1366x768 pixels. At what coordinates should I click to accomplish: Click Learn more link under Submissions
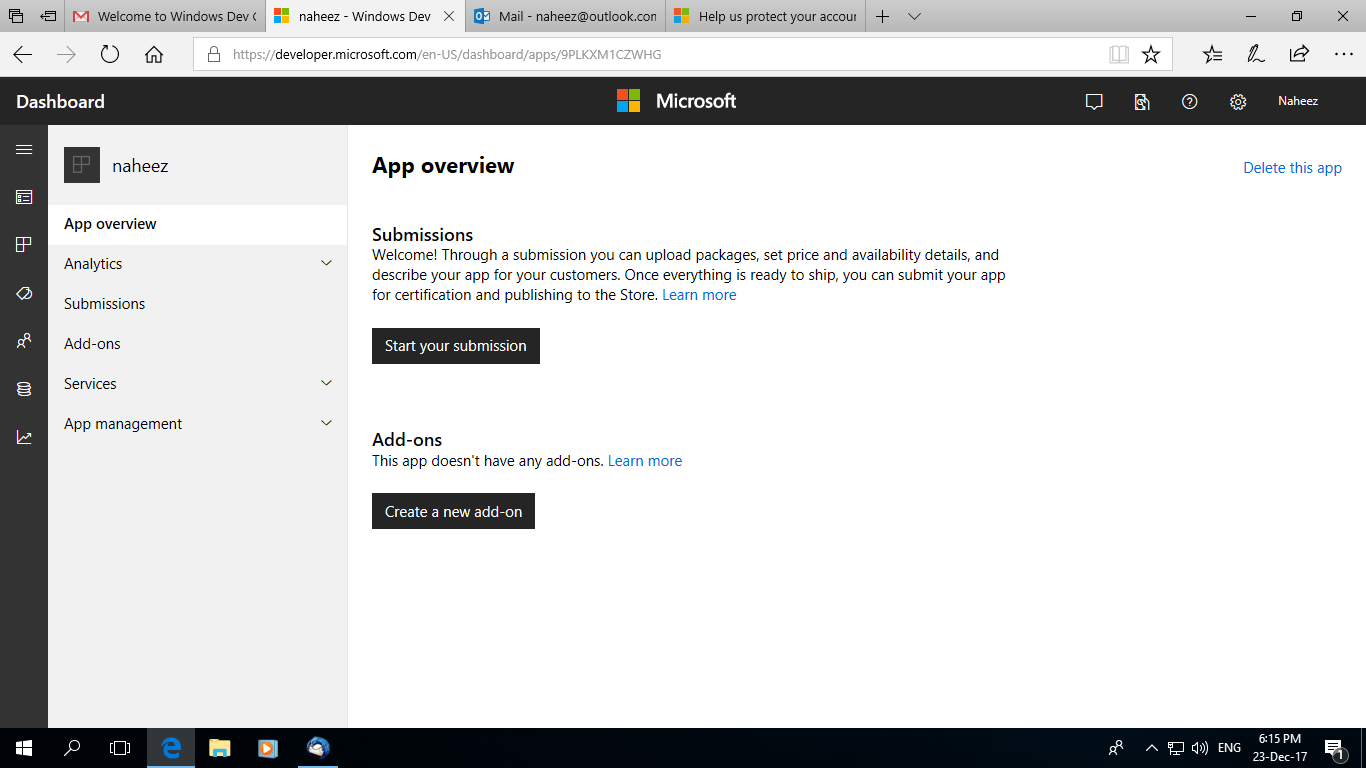pyautogui.click(x=699, y=295)
